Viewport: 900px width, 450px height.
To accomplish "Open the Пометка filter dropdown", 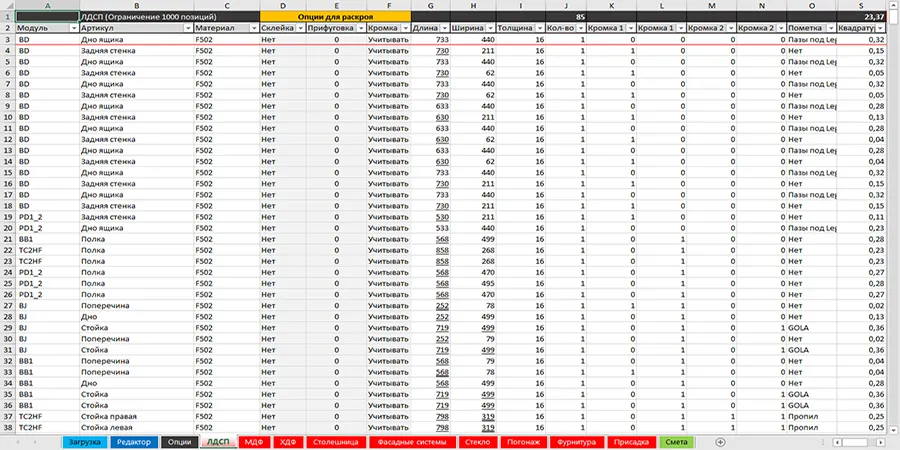I will pyautogui.click(x=830, y=29).
